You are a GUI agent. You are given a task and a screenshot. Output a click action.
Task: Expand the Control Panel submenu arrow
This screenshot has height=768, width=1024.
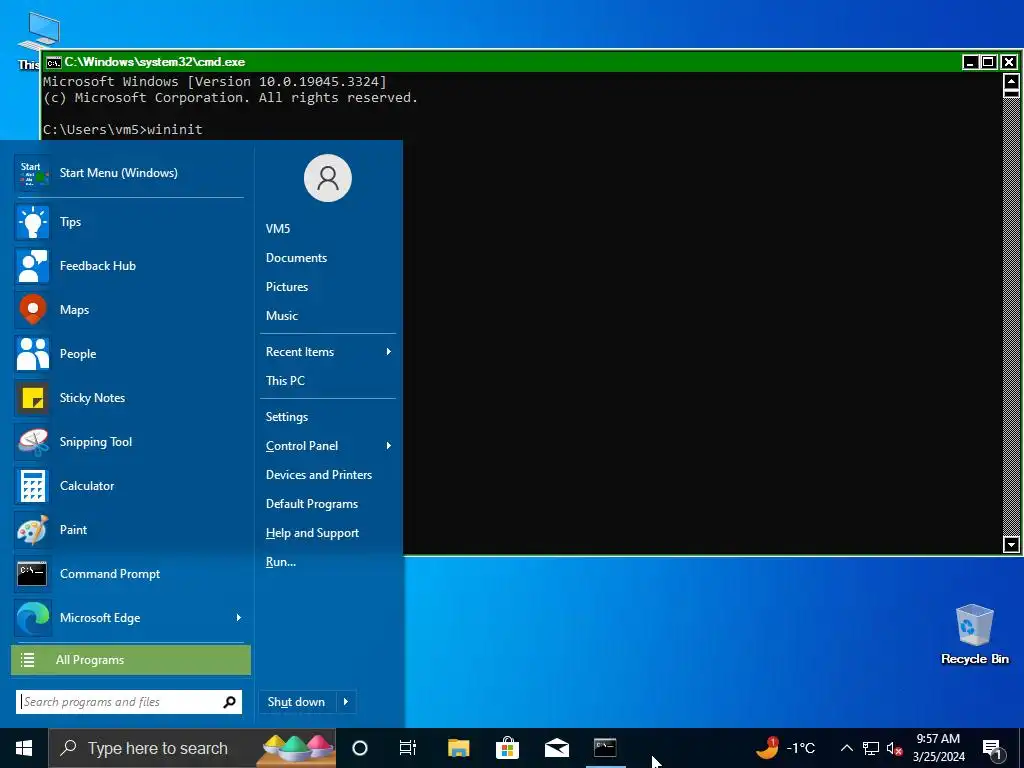point(389,446)
